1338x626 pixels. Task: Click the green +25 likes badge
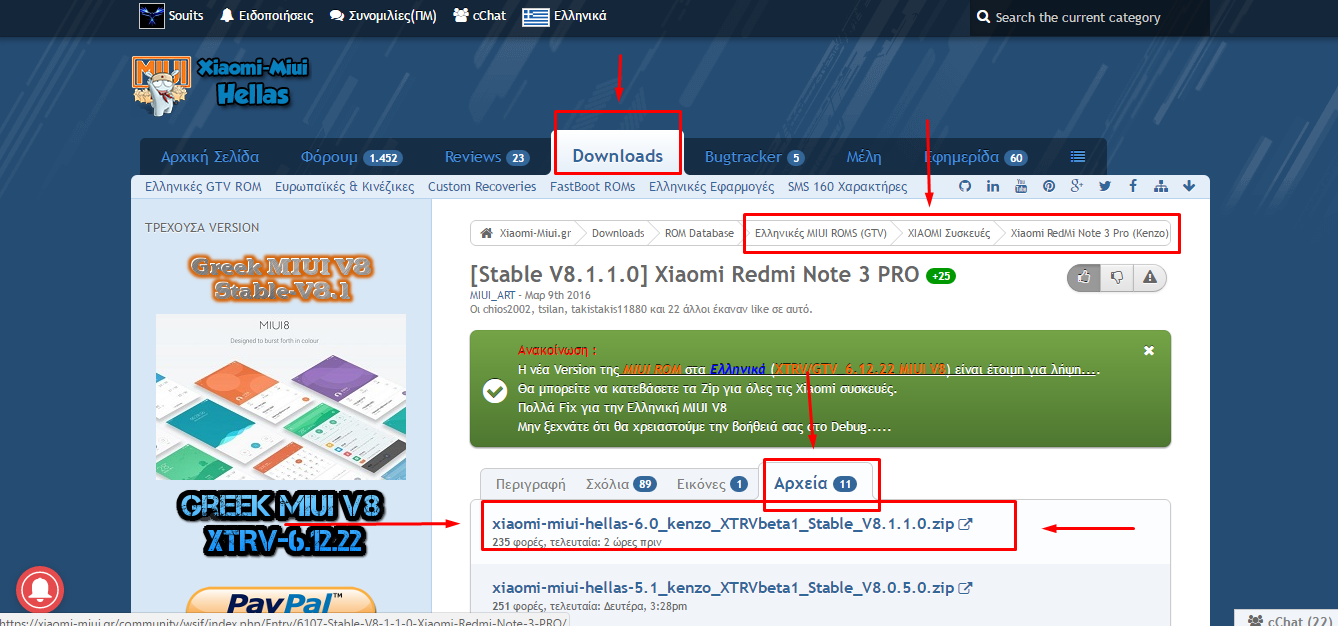(x=941, y=276)
